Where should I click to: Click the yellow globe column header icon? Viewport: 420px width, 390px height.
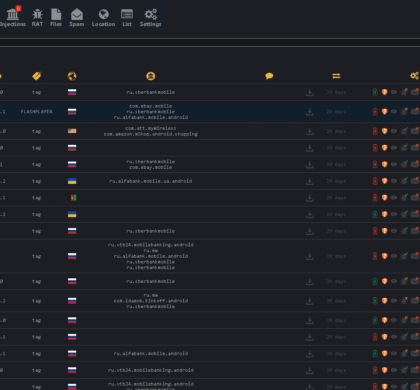(72, 76)
